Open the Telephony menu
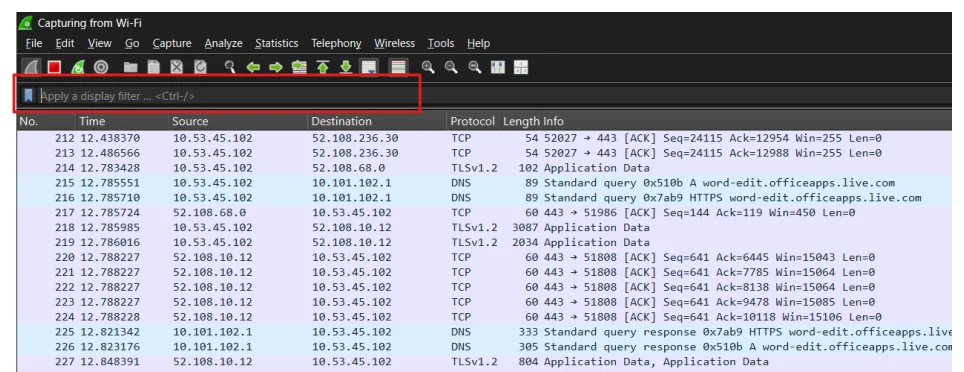 click(336, 43)
